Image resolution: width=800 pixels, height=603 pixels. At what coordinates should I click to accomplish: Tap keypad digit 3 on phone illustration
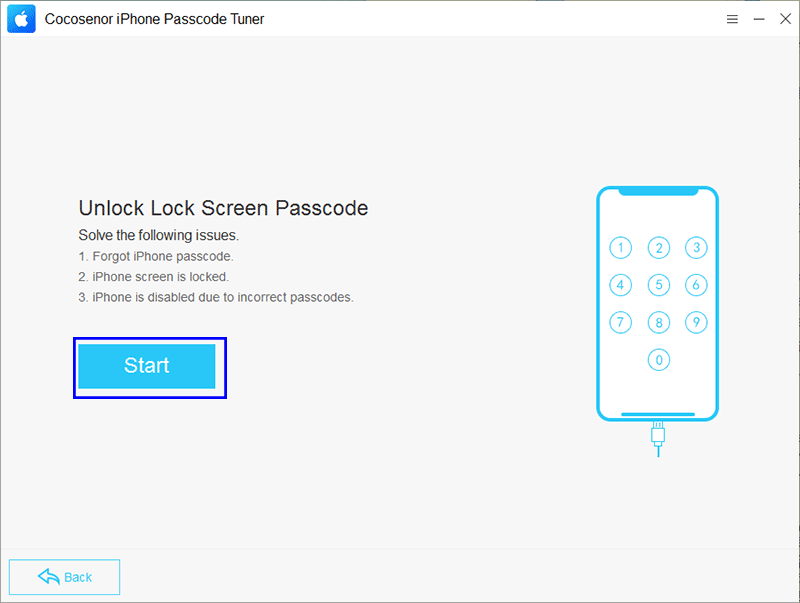click(x=696, y=248)
